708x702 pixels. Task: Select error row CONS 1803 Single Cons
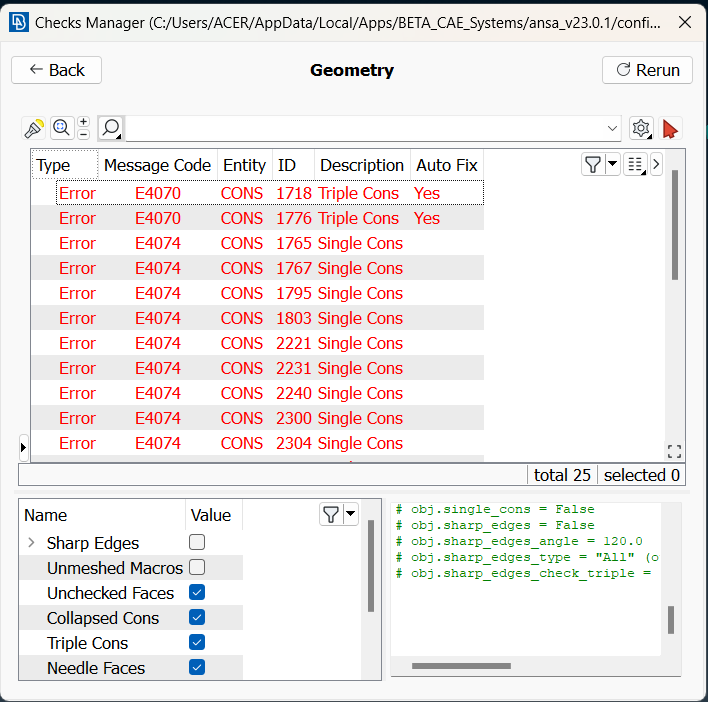coord(258,318)
